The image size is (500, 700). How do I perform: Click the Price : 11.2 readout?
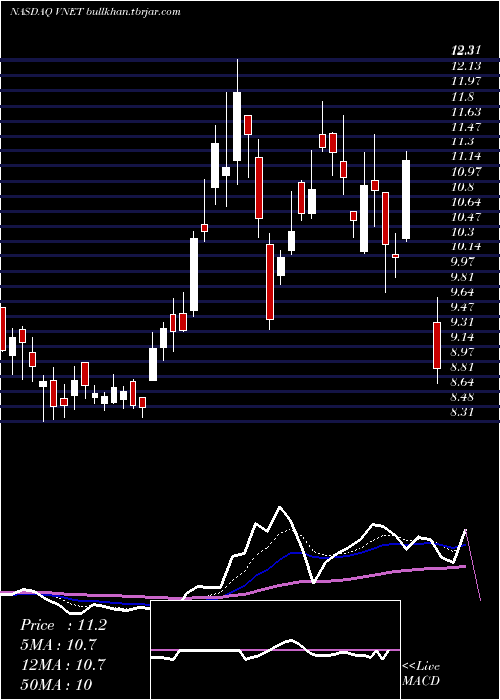63,625
